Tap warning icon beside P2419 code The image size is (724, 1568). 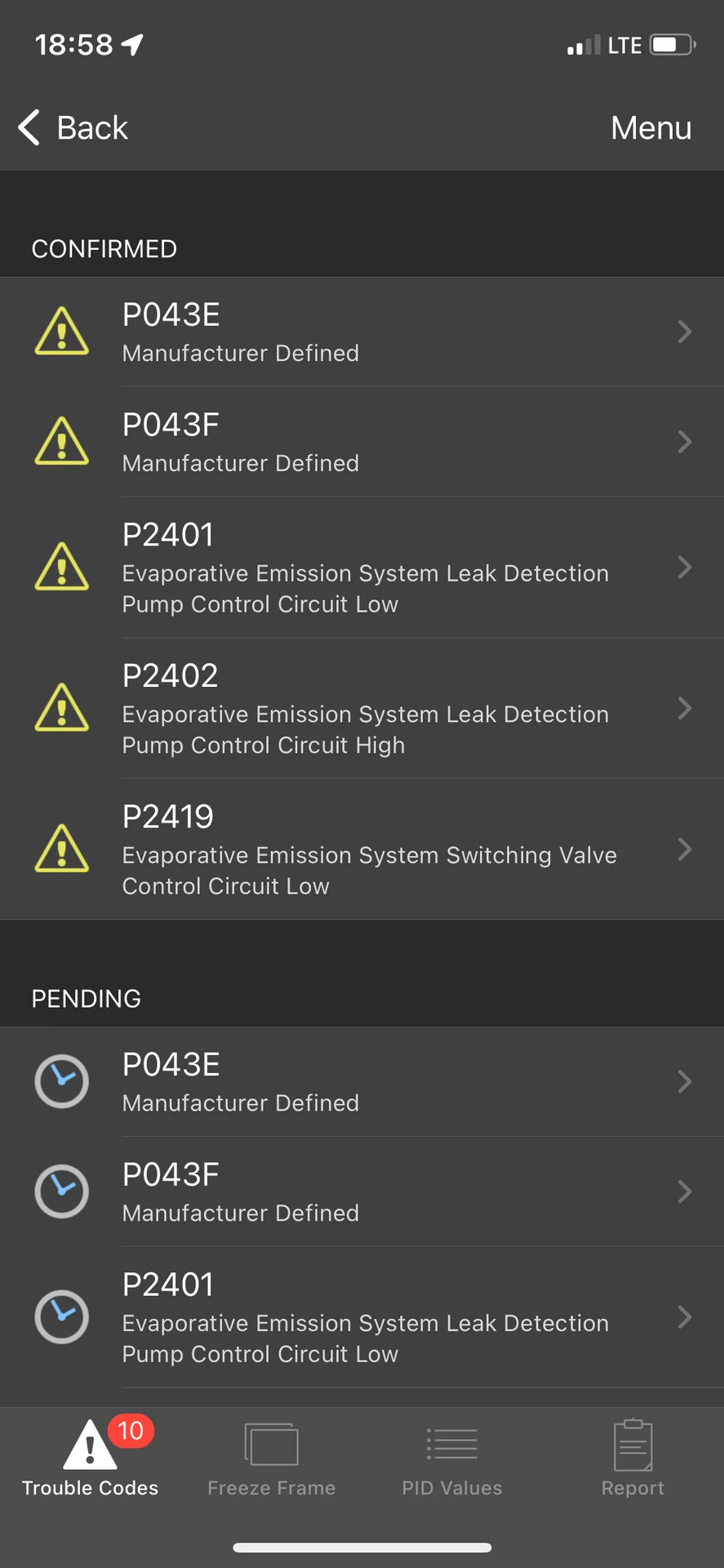click(x=62, y=849)
